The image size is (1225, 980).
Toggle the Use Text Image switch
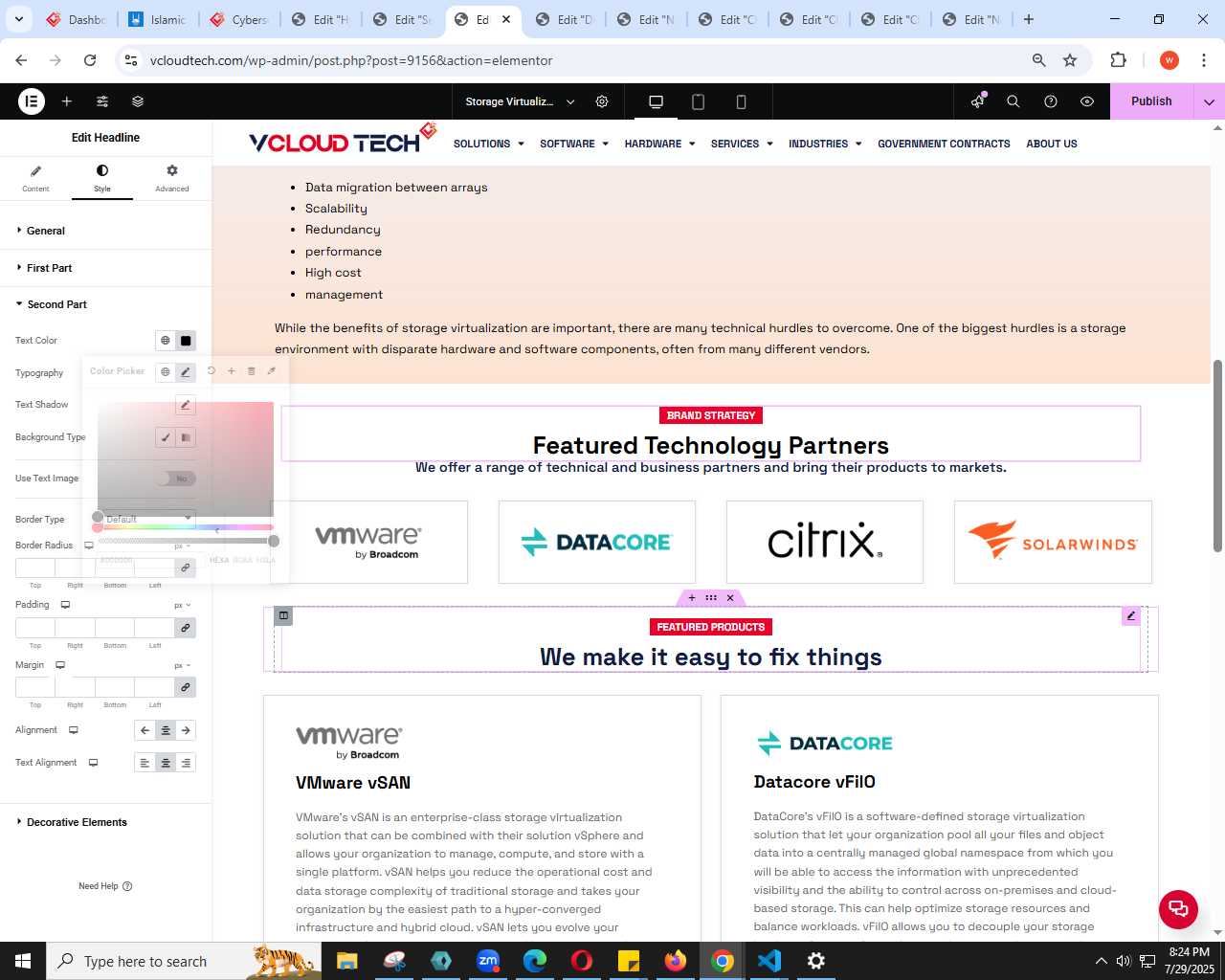tap(177, 479)
